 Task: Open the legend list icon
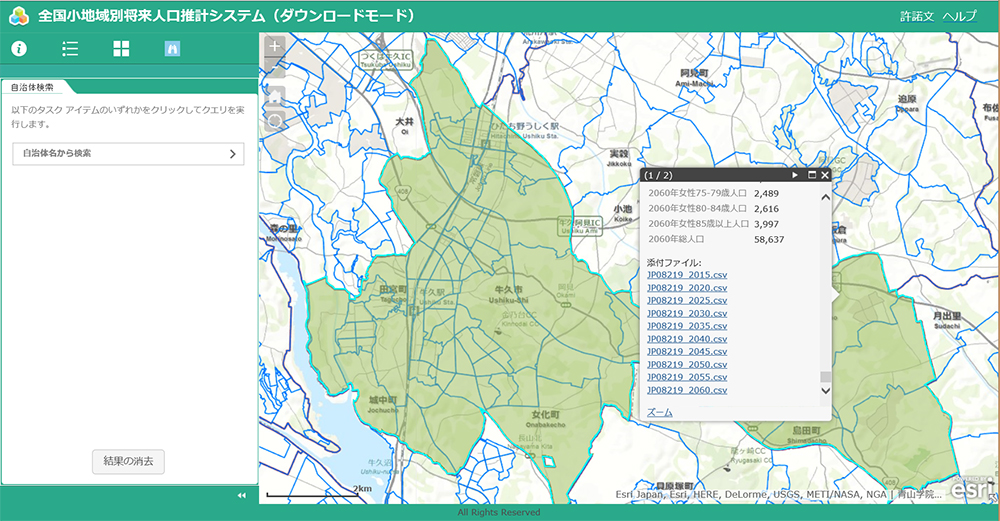(70, 48)
